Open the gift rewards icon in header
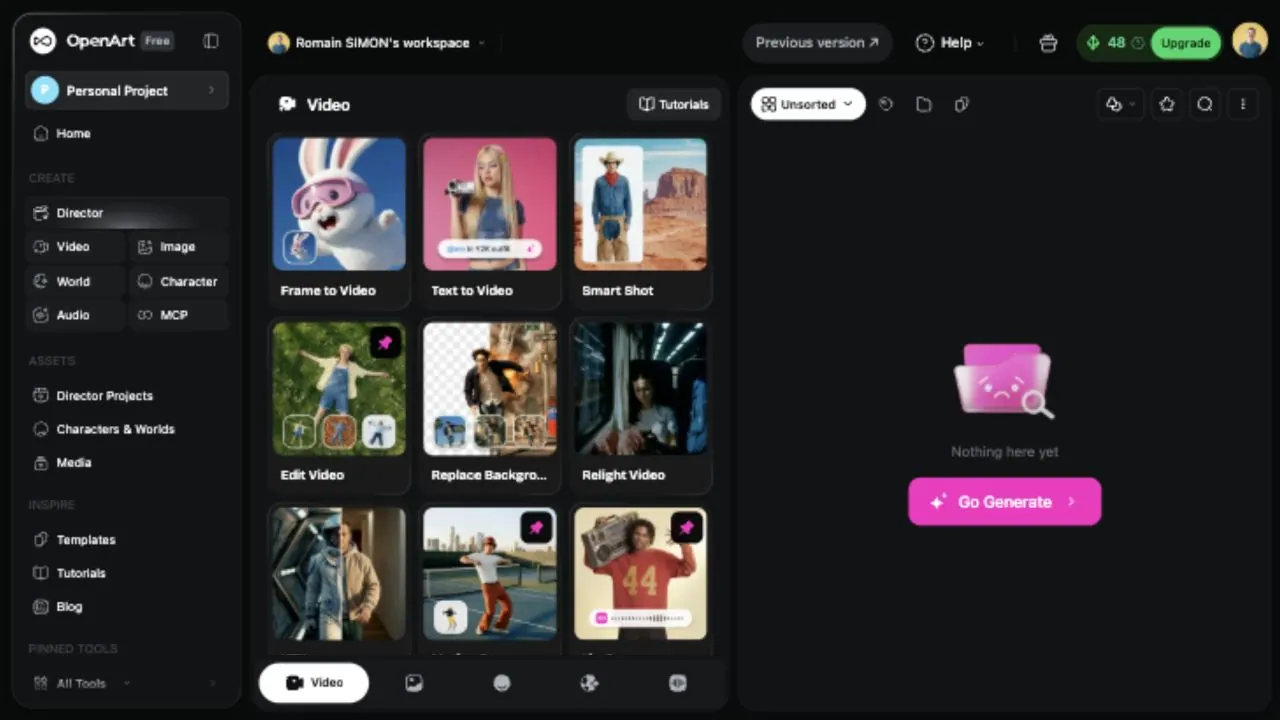This screenshot has width=1280, height=720. [x=1048, y=43]
